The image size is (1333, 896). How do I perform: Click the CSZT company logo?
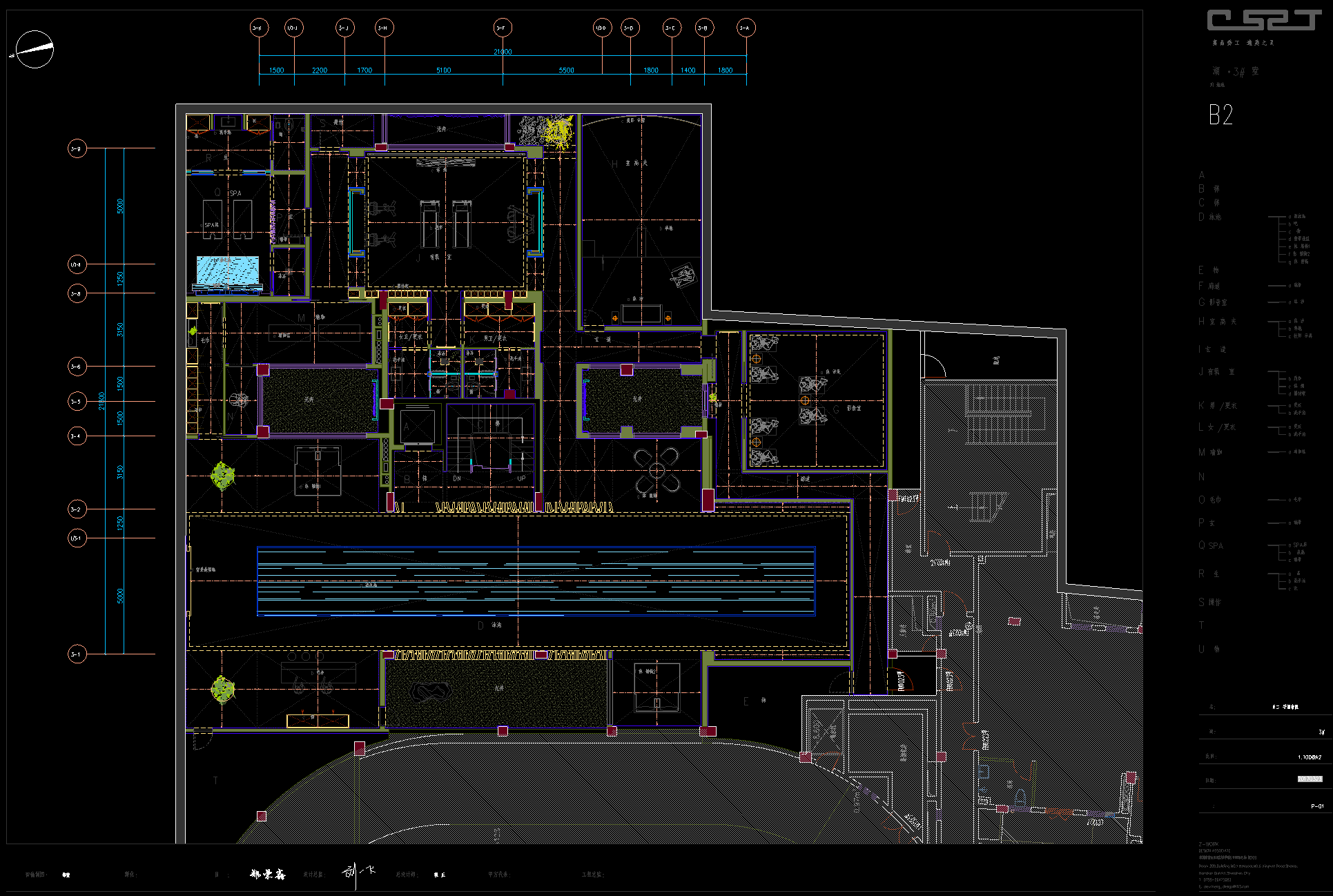tap(1264, 20)
